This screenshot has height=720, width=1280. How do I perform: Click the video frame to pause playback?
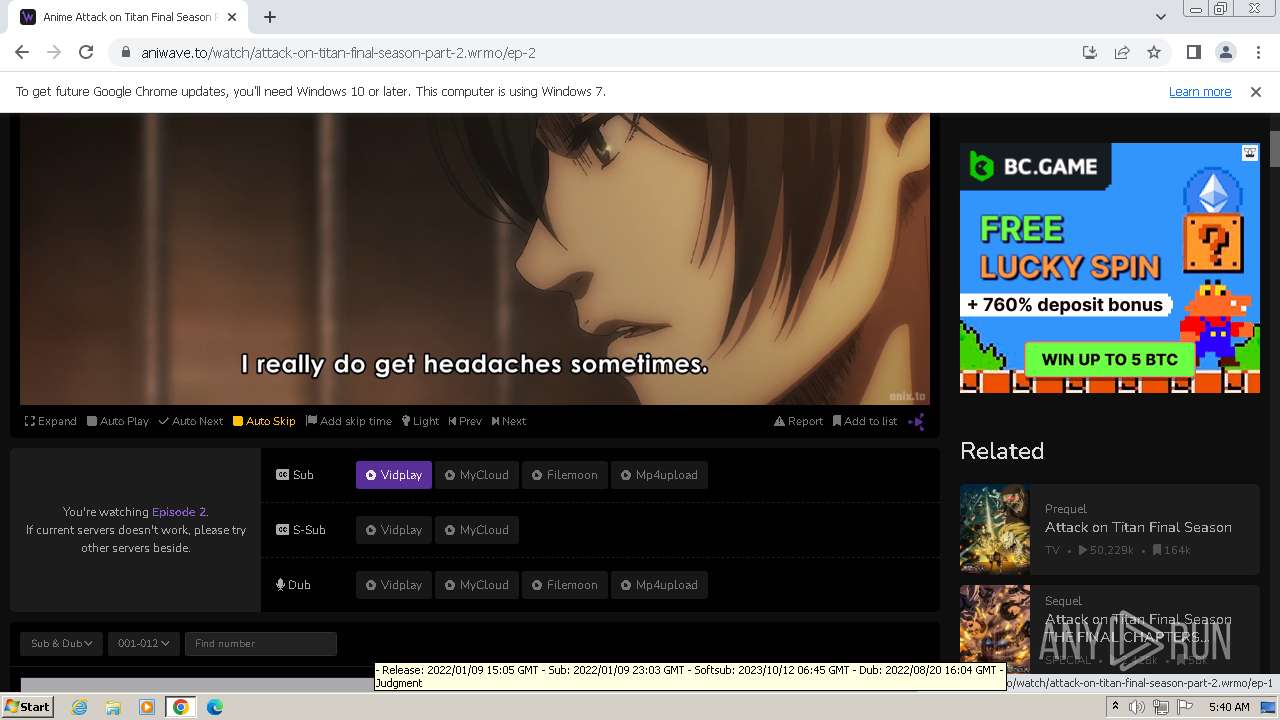(475, 259)
